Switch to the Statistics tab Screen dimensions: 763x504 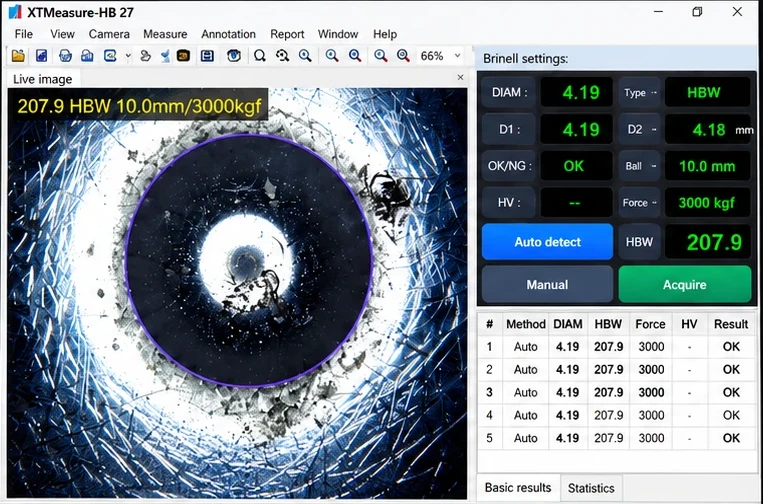(x=591, y=488)
